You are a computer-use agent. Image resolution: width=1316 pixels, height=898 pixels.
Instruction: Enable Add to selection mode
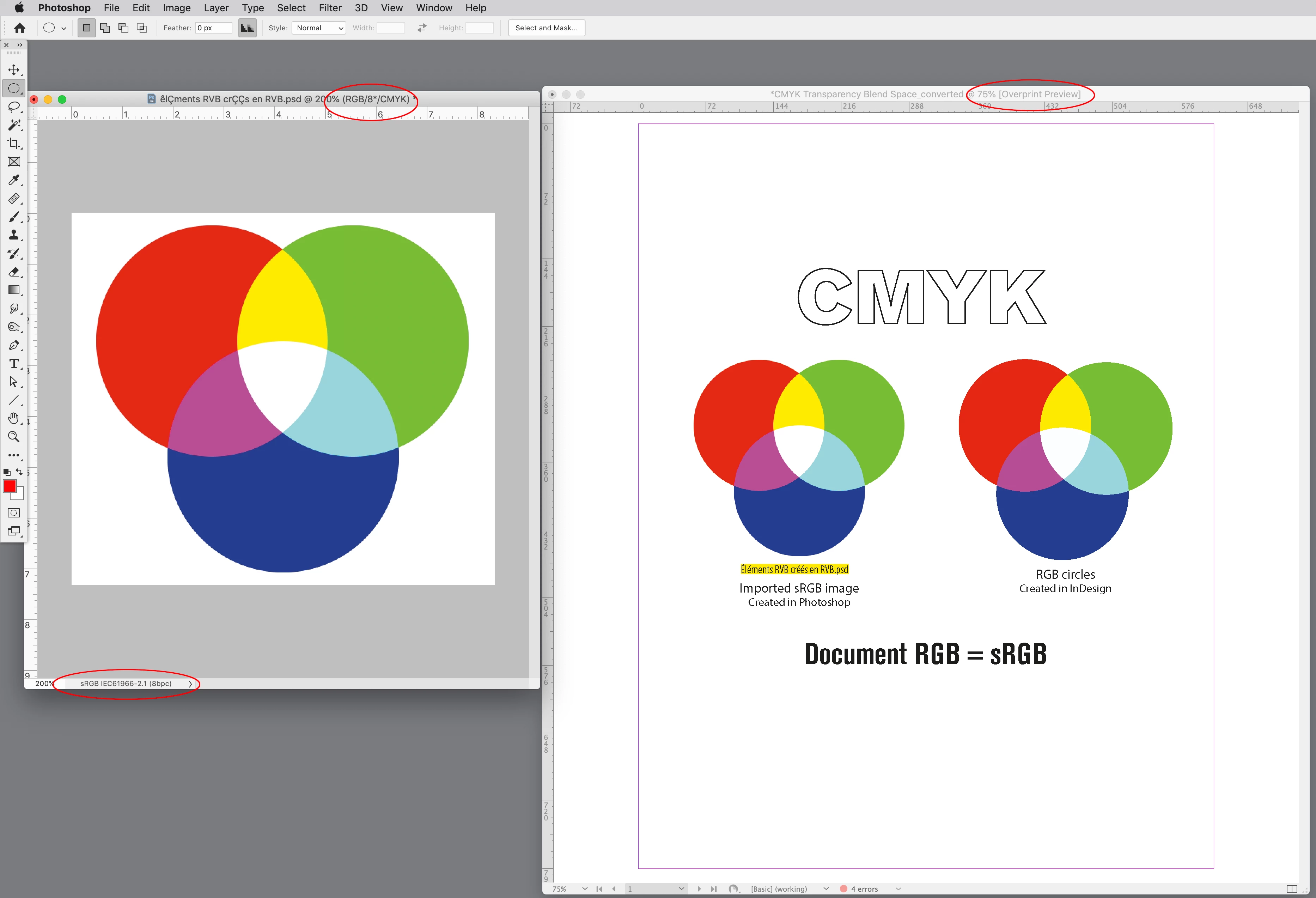105,28
